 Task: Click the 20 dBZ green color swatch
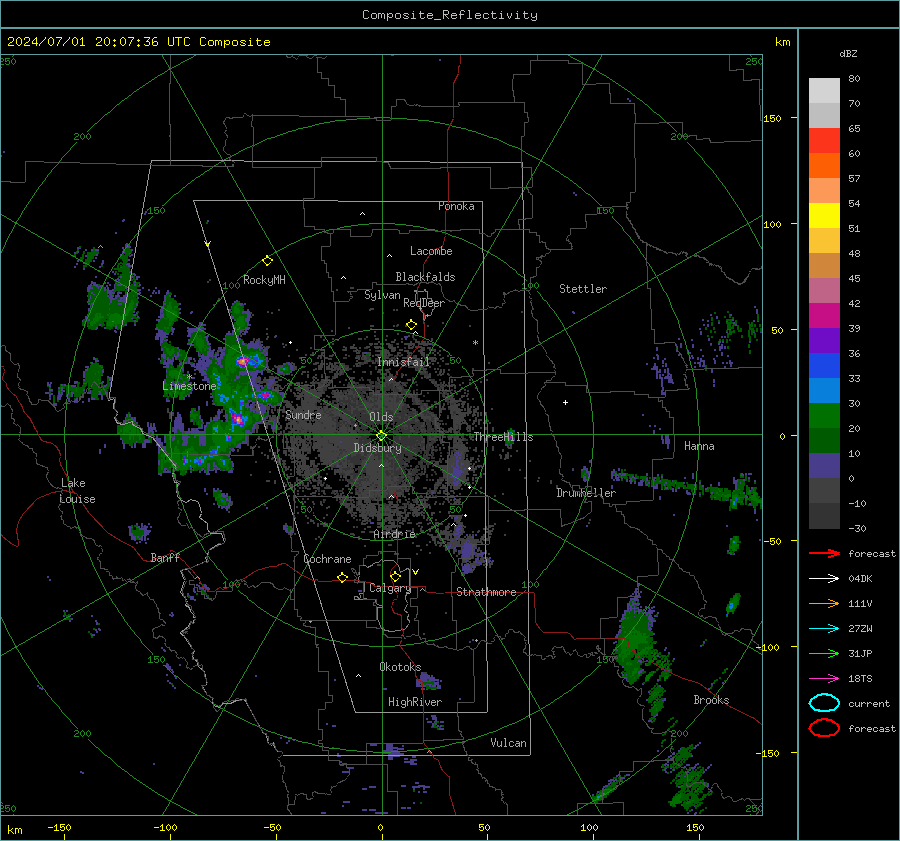824,415
